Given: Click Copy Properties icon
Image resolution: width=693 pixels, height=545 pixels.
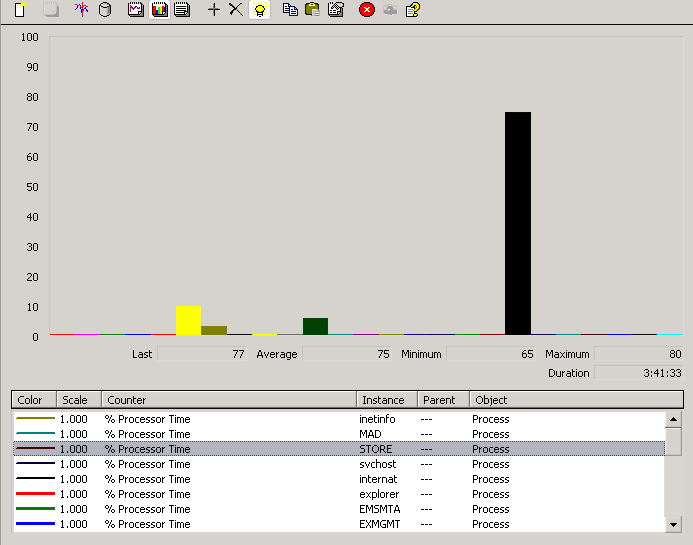Looking at the screenshot, I should [x=290, y=9].
